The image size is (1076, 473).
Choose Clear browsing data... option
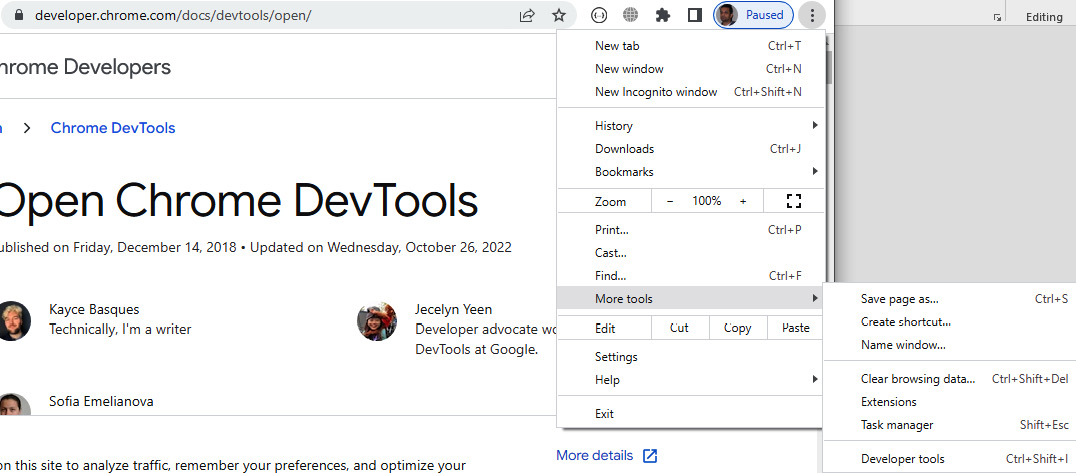pyautogui.click(x=950, y=378)
